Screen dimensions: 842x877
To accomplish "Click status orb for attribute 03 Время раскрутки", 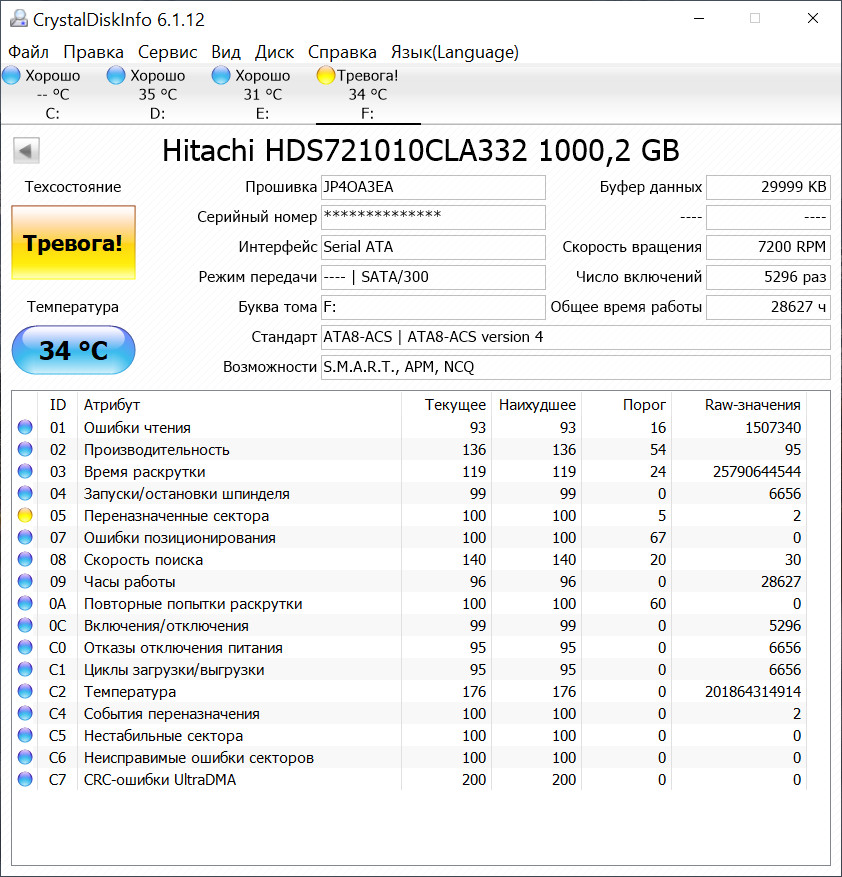I will (x=25, y=471).
